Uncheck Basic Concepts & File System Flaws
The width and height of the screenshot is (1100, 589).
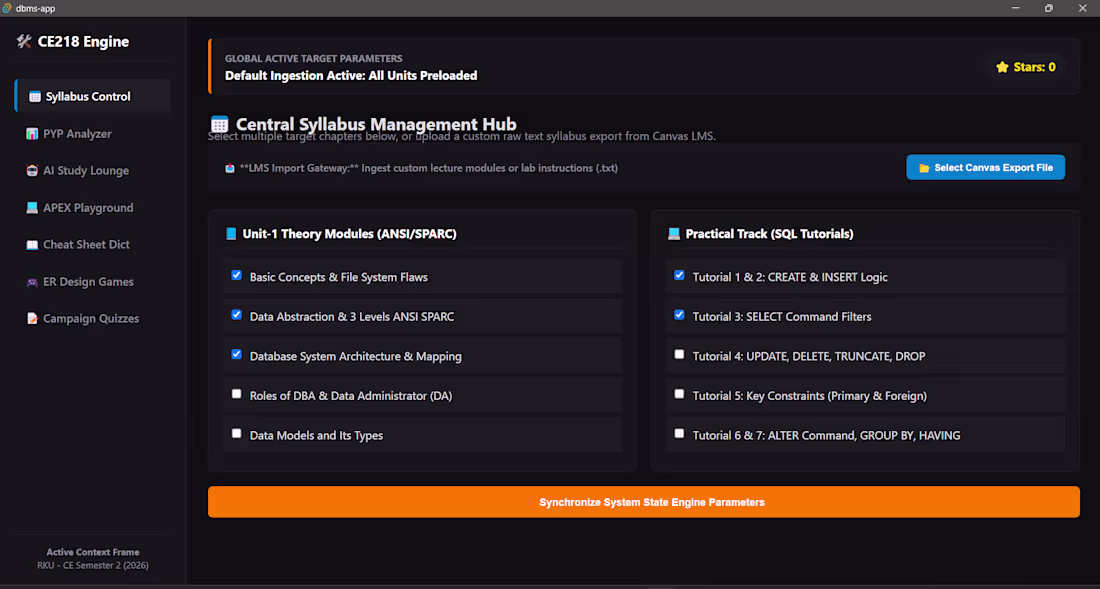click(236, 276)
